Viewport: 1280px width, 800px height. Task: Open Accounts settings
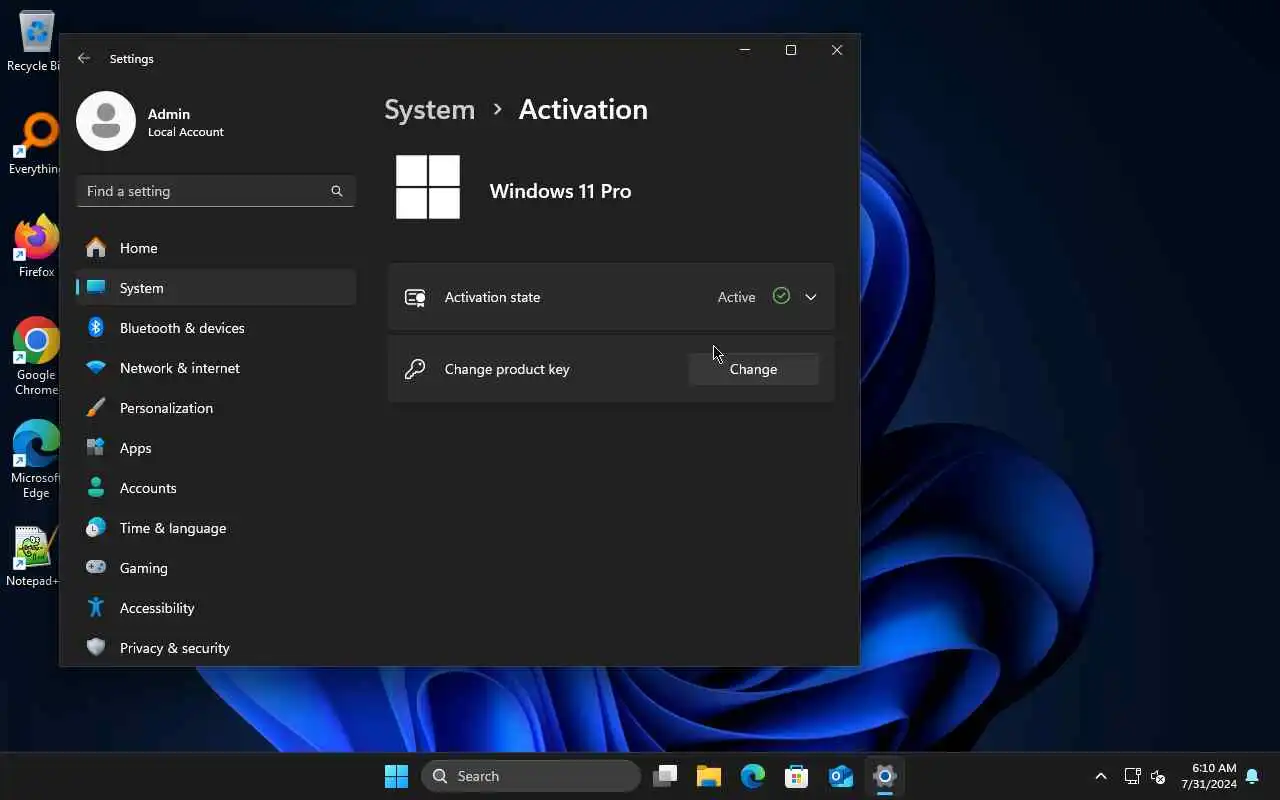coord(216,488)
